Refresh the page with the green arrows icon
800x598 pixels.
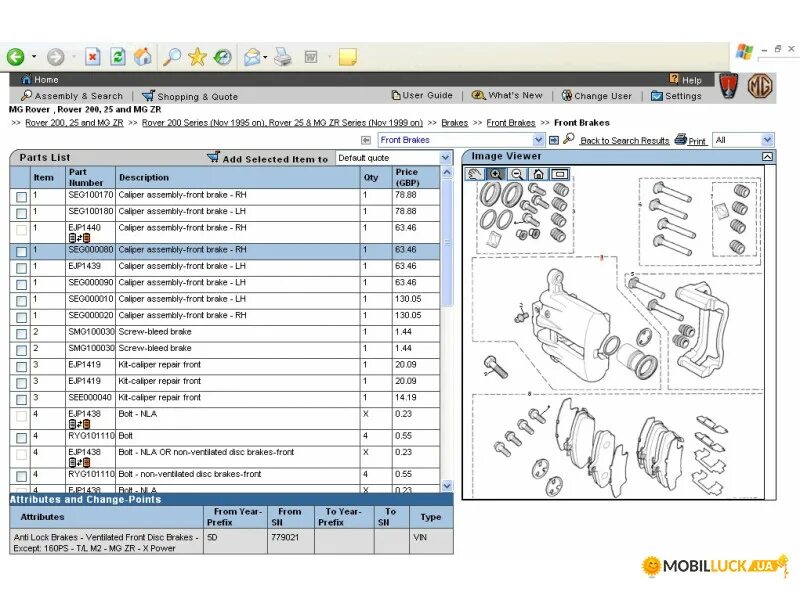[x=118, y=57]
